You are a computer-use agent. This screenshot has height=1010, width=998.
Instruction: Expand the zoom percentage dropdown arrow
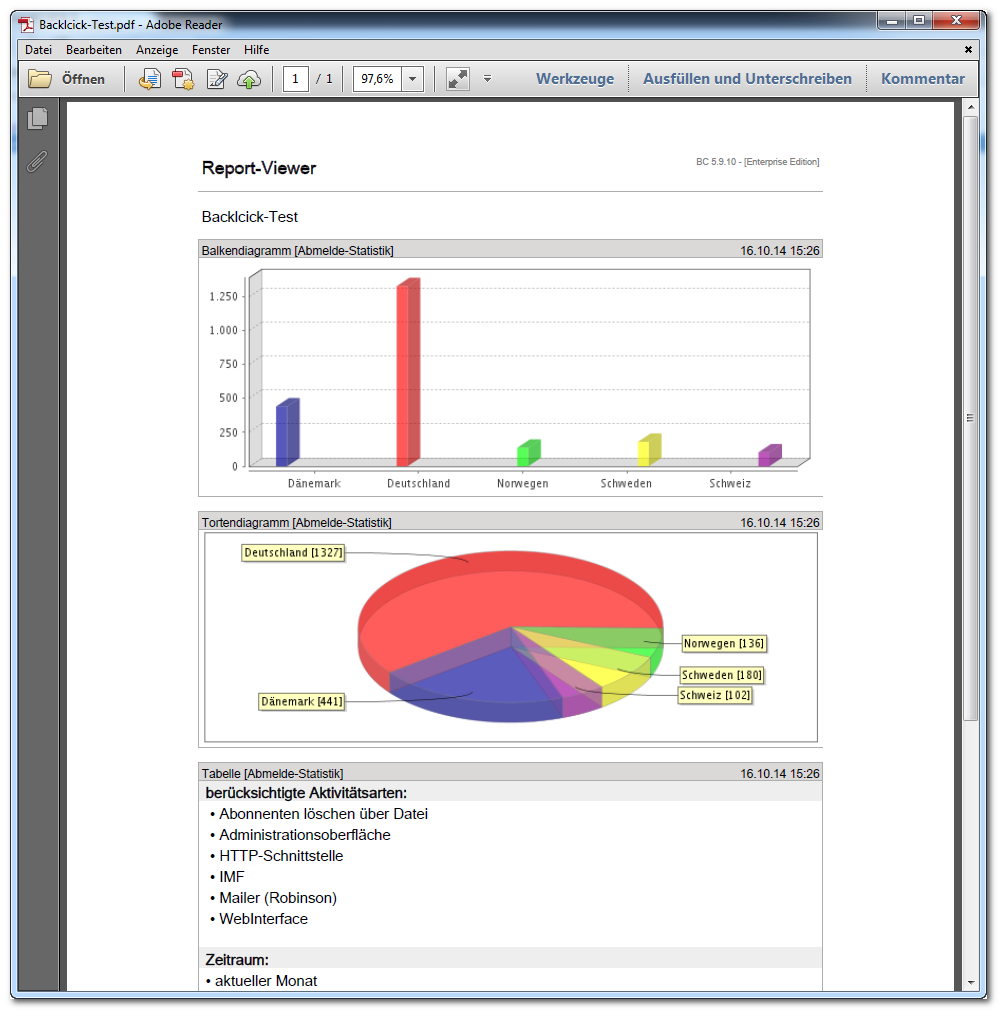point(412,79)
